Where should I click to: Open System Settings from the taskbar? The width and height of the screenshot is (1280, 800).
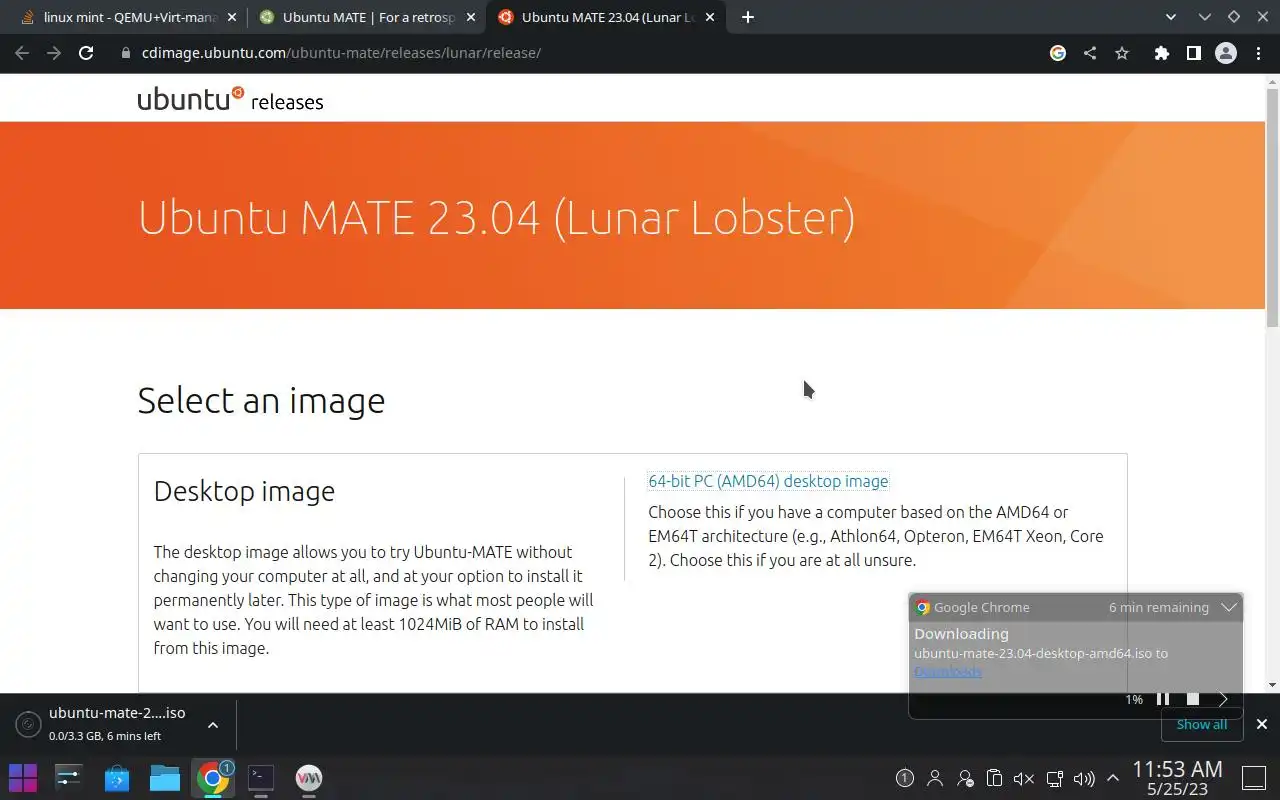(69, 777)
